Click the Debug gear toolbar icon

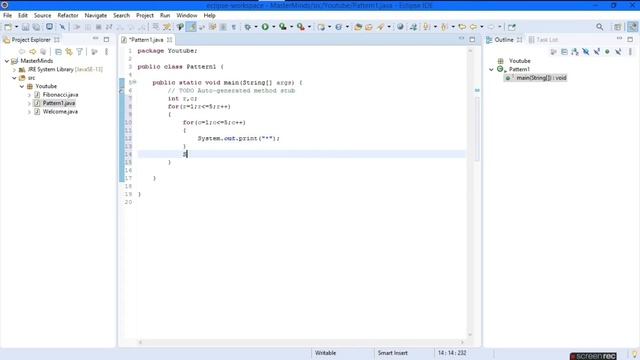point(247,27)
